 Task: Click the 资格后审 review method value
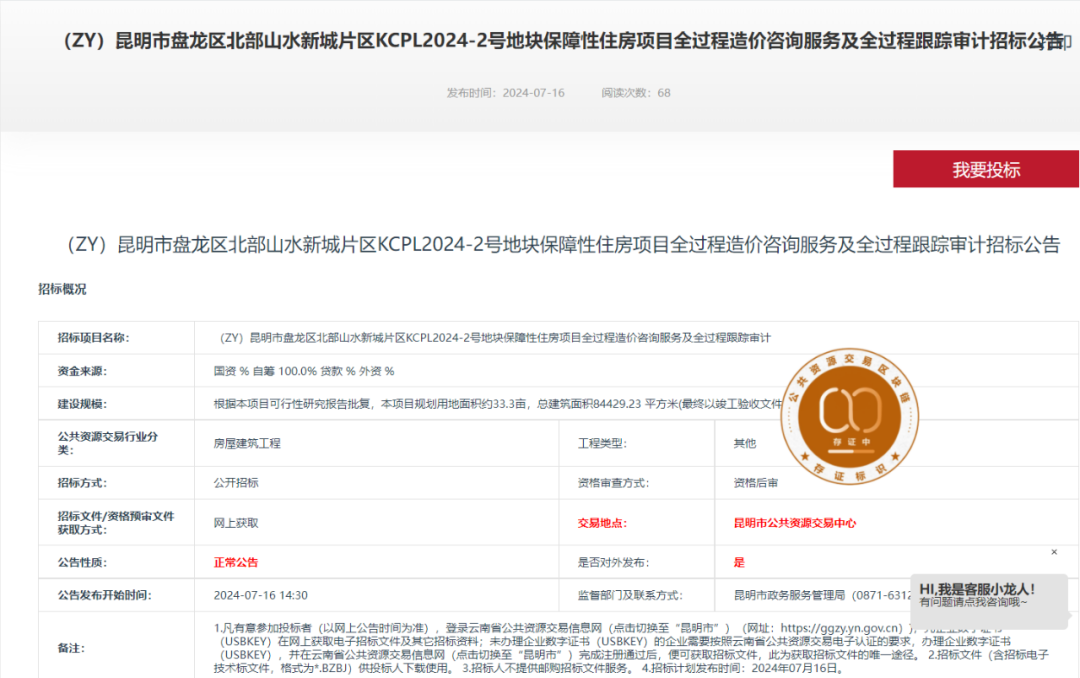tap(755, 483)
